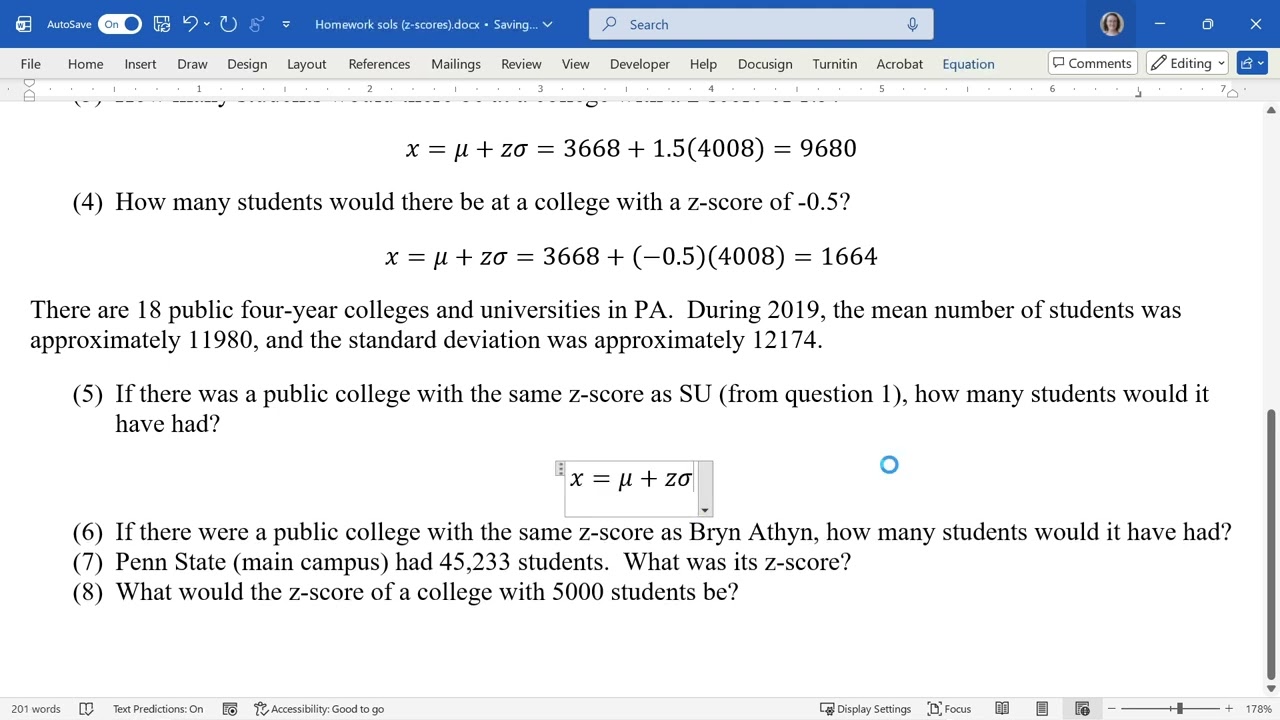Open Customize Quick Access Toolbar dropdown
Screen dimensions: 1280x720
coord(286,24)
